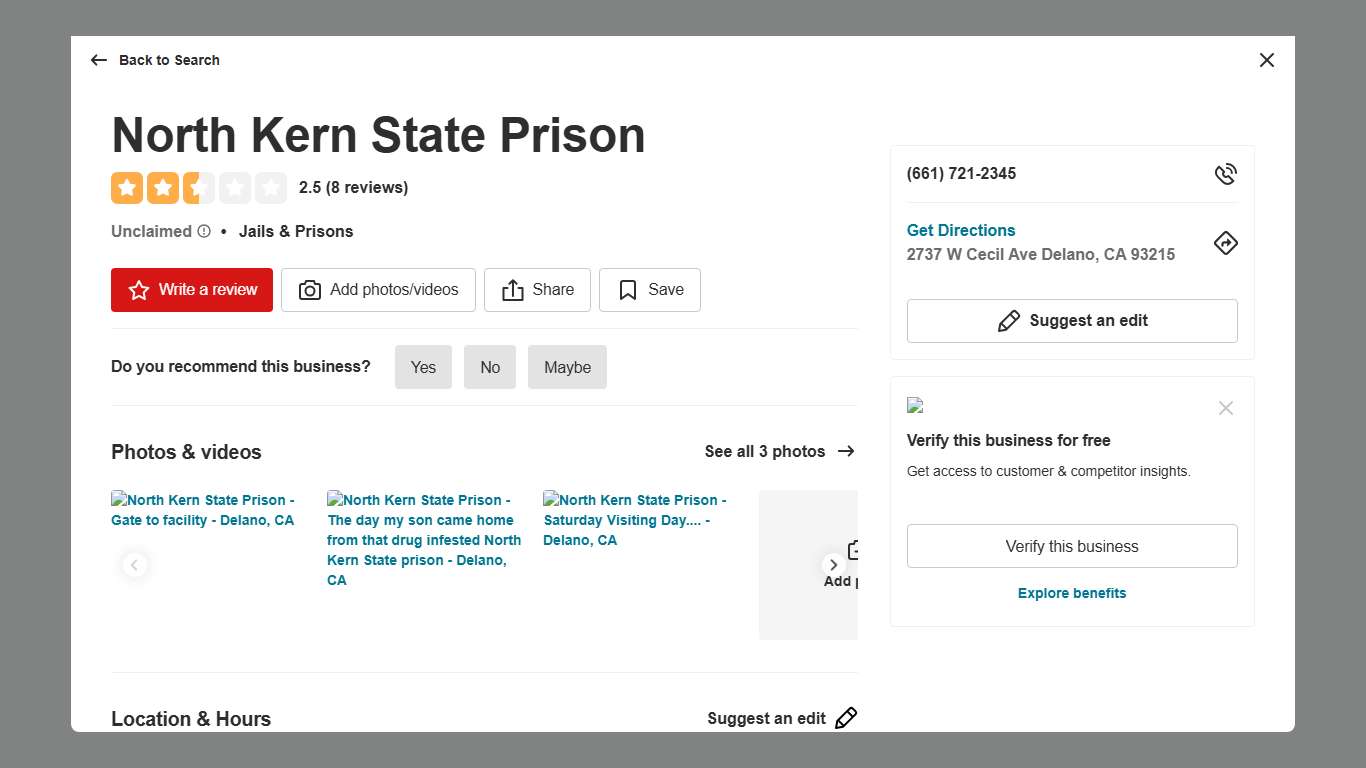
Task: Open the Explore benefits link
Action: (1071, 593)
